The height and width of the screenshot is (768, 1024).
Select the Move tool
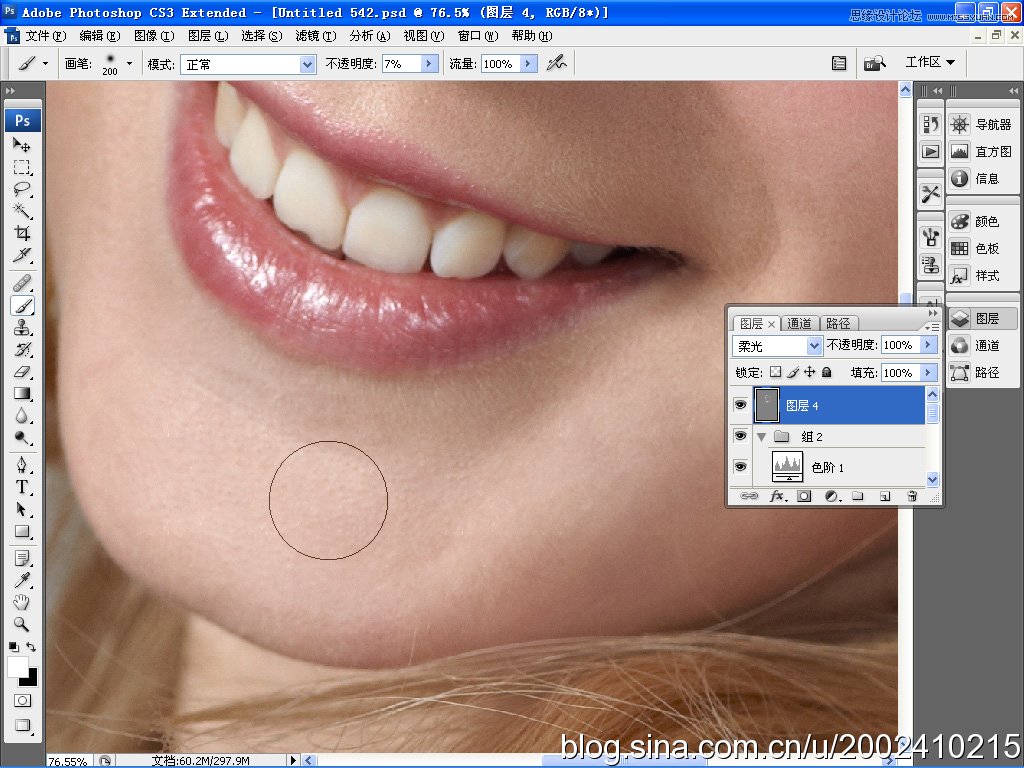[22, 144]
